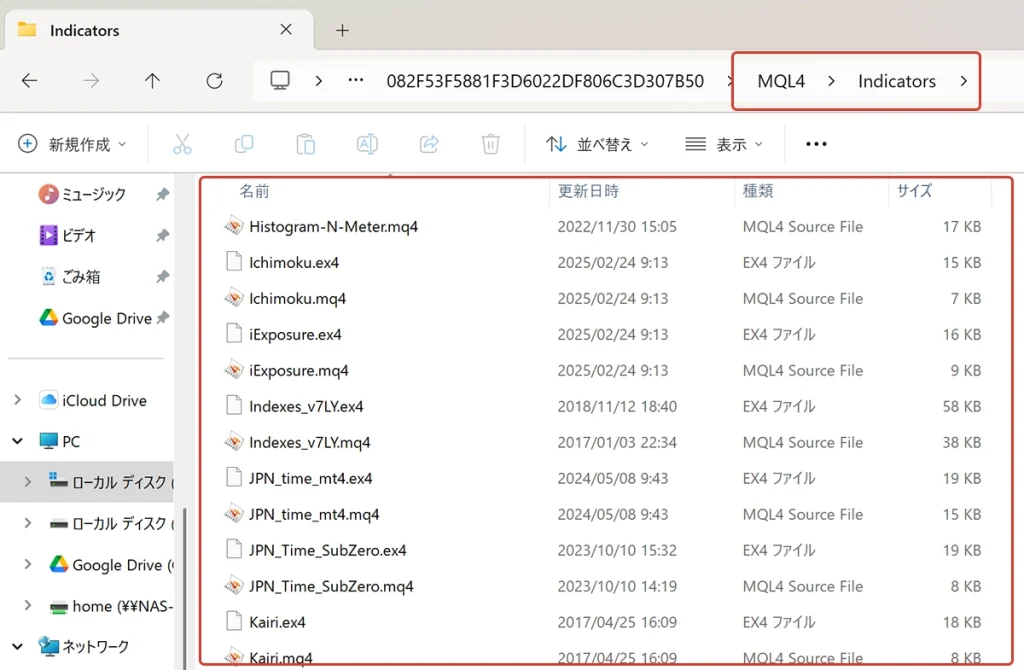Expand the home NAS network drive
This screenshot has width=1024, height=670.
[27, 605]
